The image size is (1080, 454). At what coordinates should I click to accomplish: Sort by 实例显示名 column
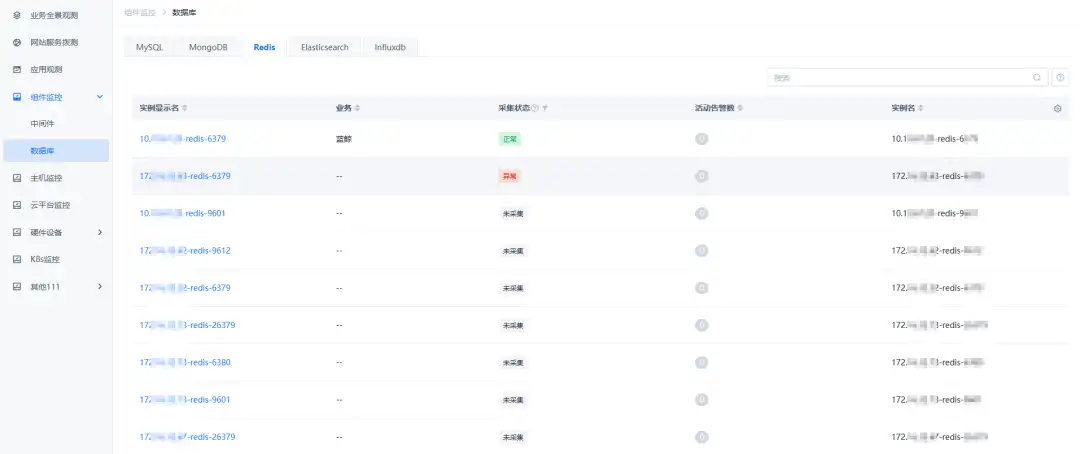[x=185, y=108]
